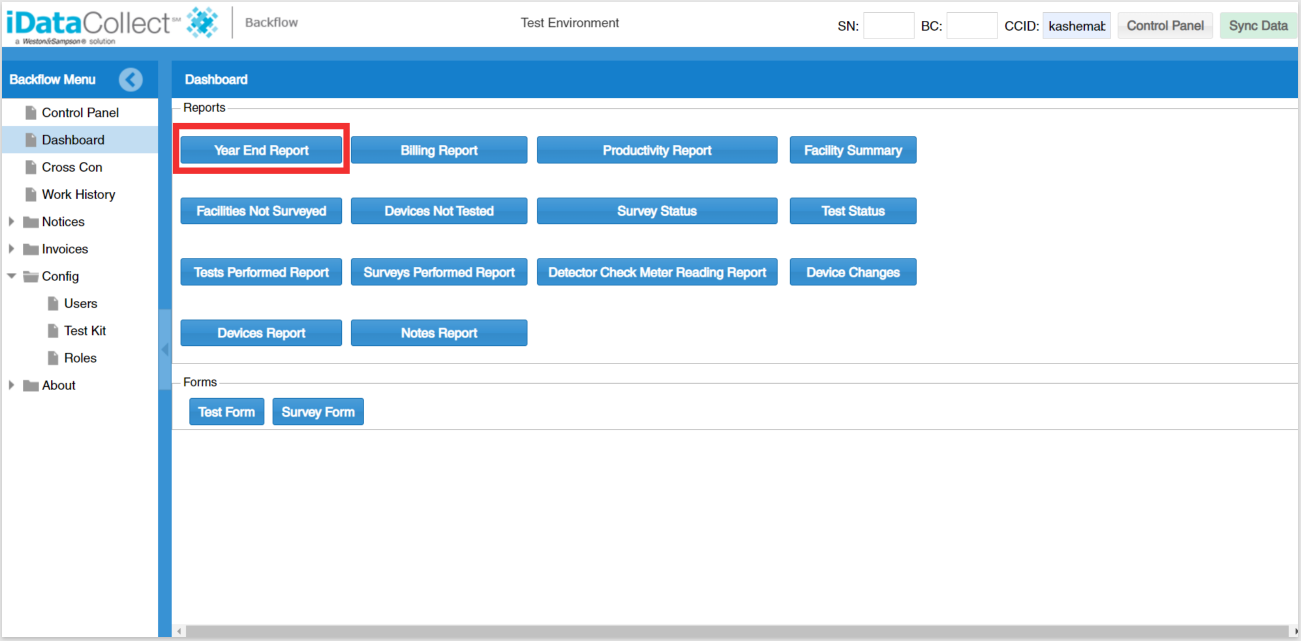Open the Detector Check Meter Reading Report

point(657,272)
